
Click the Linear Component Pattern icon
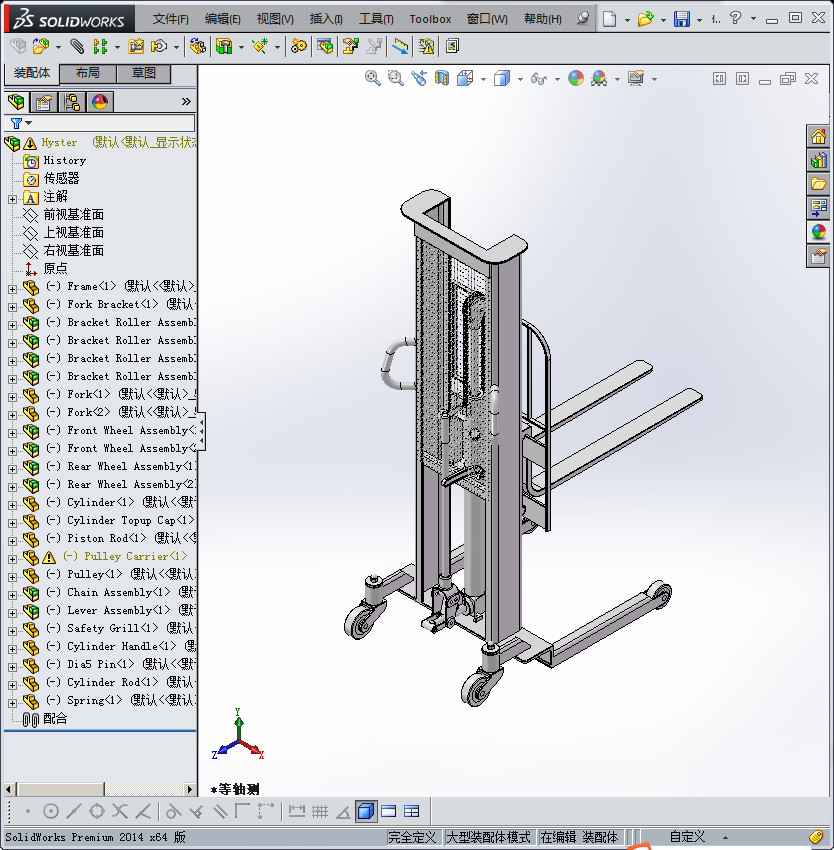coord(100,47)
